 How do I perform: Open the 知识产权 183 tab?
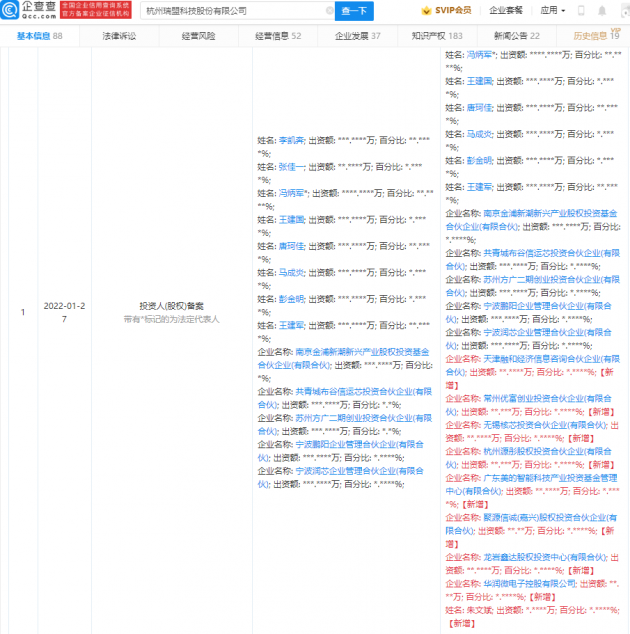[x=437, y=36]
